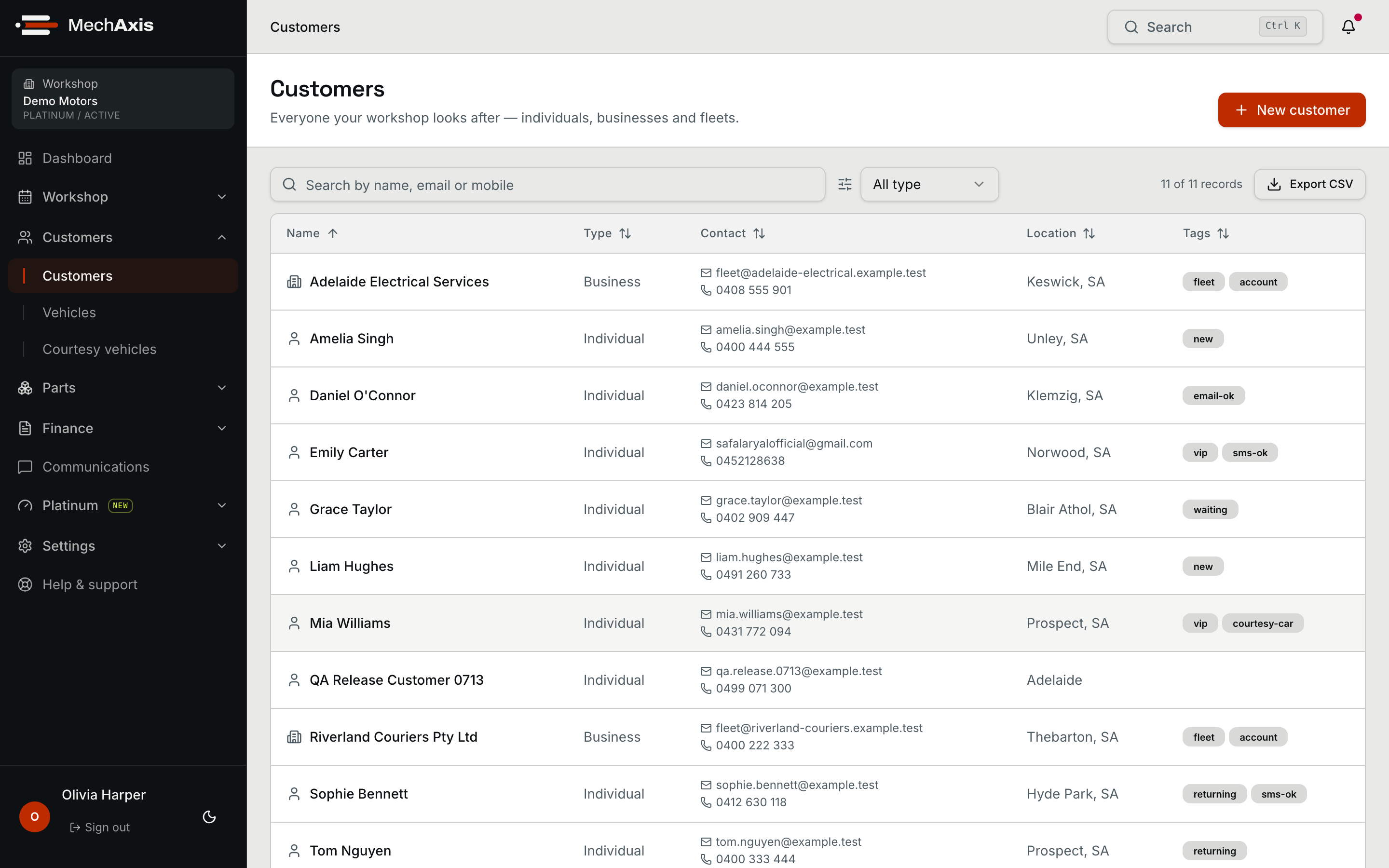Toggle dark mode moon icon
1389x868 pixels.
209,816
